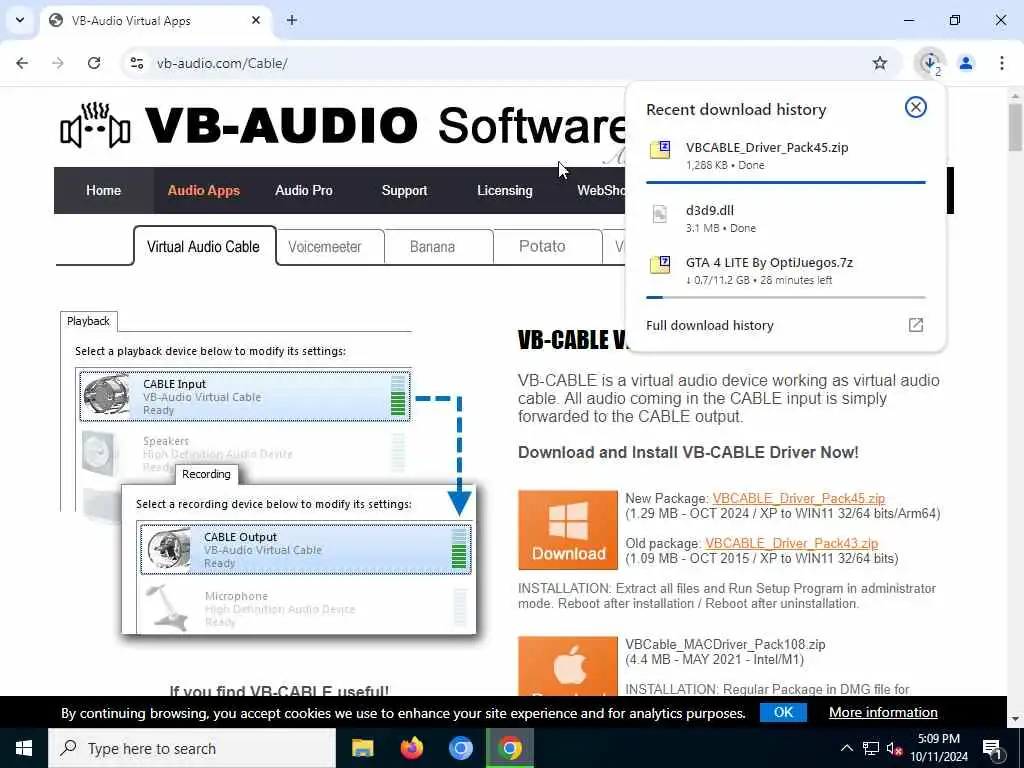Accept cookies with the OK button
The width and height of the screenshot is (1024, 768).
point(783,712)
